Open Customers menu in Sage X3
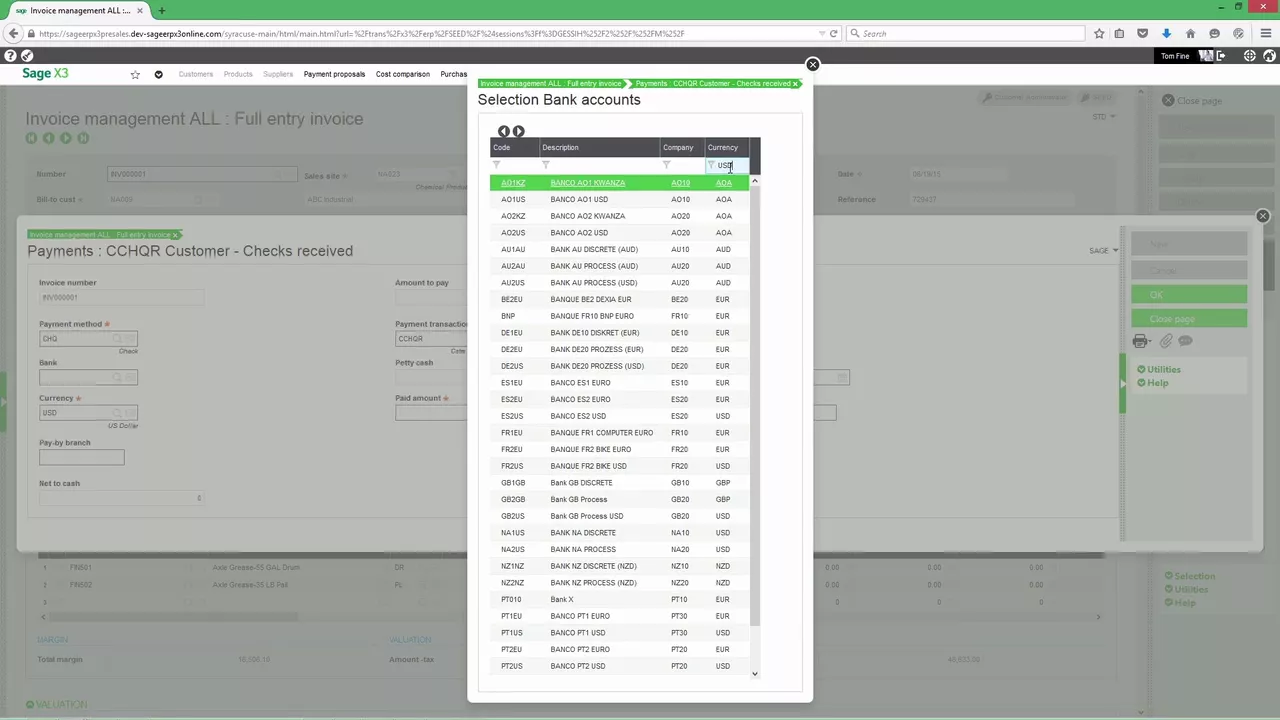Screen dimensions: 1280x720 [x=195, y=74]
